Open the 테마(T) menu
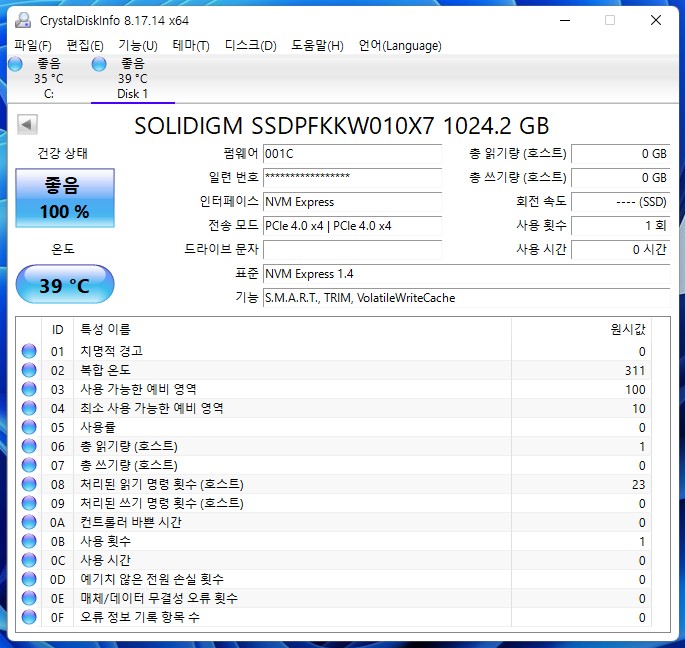Viewport: 685px width, 648px height. [x=191, y=45]
